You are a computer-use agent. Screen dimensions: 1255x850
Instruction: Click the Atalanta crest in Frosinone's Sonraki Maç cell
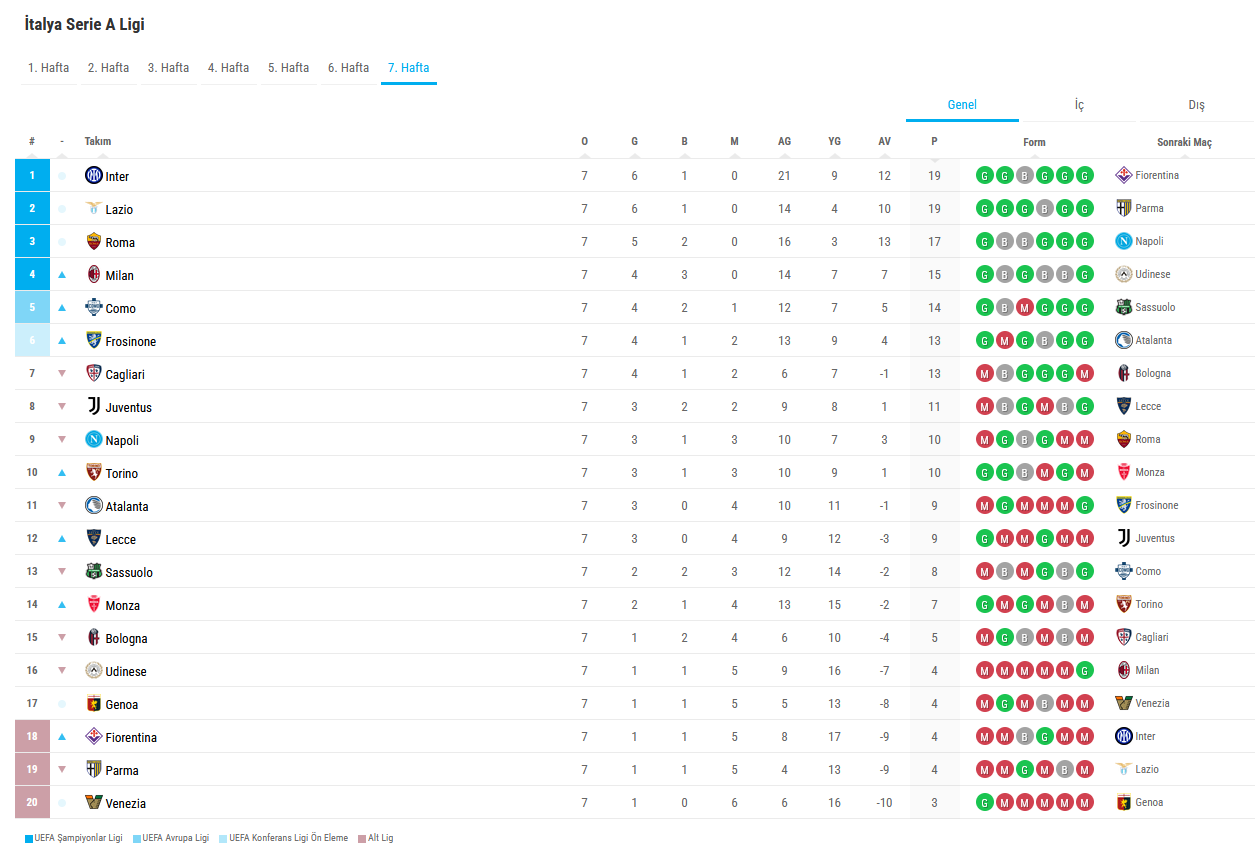(x=1124, y=340)
